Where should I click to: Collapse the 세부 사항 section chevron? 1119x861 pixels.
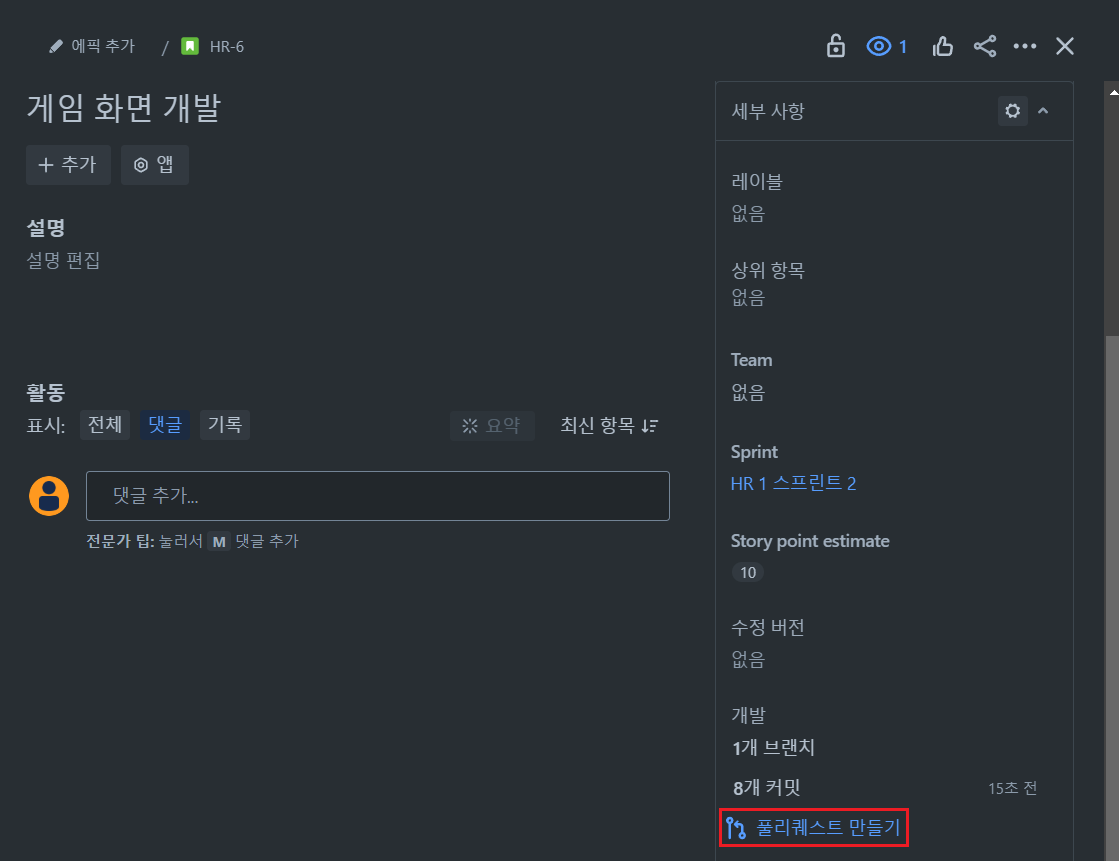1043,111
